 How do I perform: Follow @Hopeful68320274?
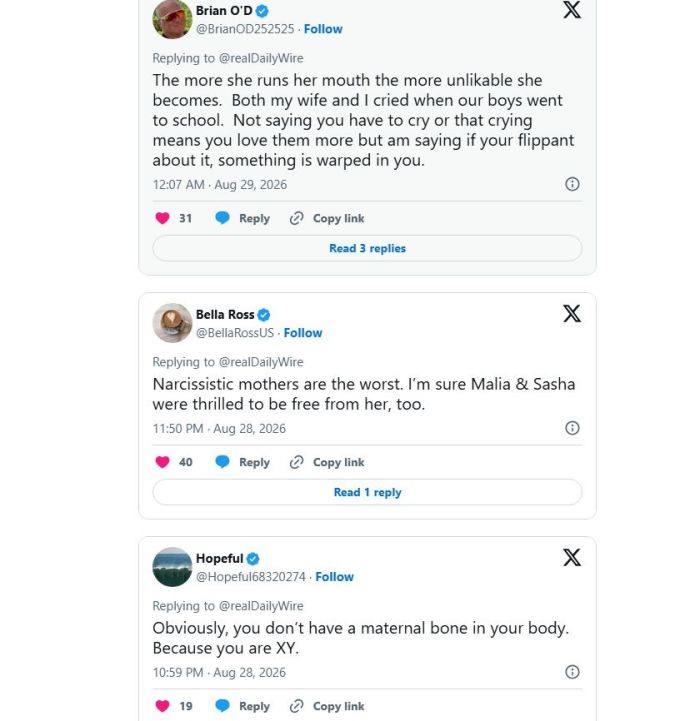[x=334, y=577]
